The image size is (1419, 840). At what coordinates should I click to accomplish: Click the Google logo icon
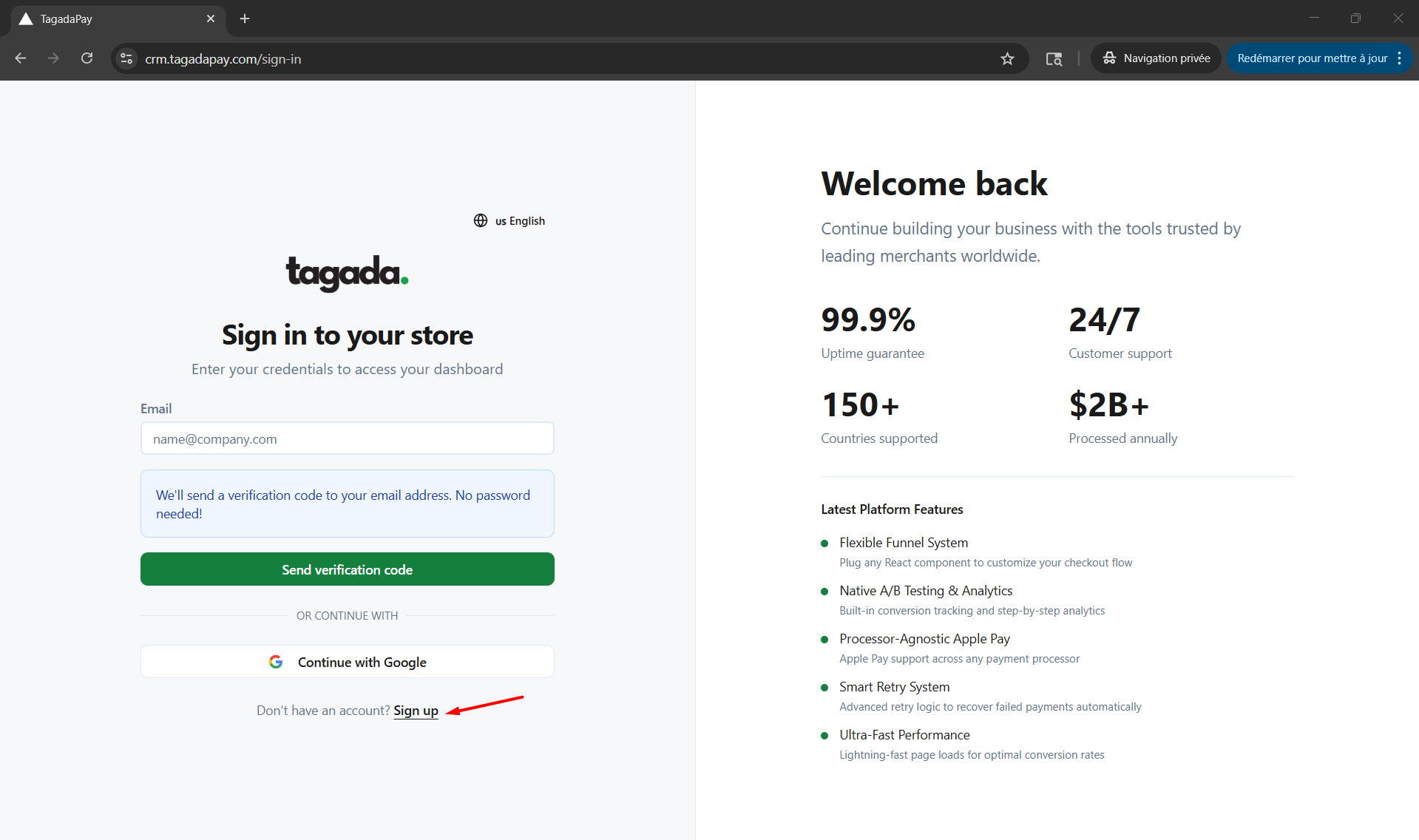[276, 662]
